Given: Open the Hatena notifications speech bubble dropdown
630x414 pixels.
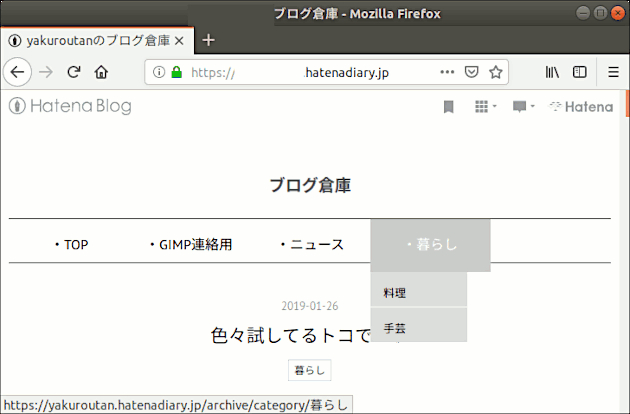Looking at the screenshot, I should 524,107.
